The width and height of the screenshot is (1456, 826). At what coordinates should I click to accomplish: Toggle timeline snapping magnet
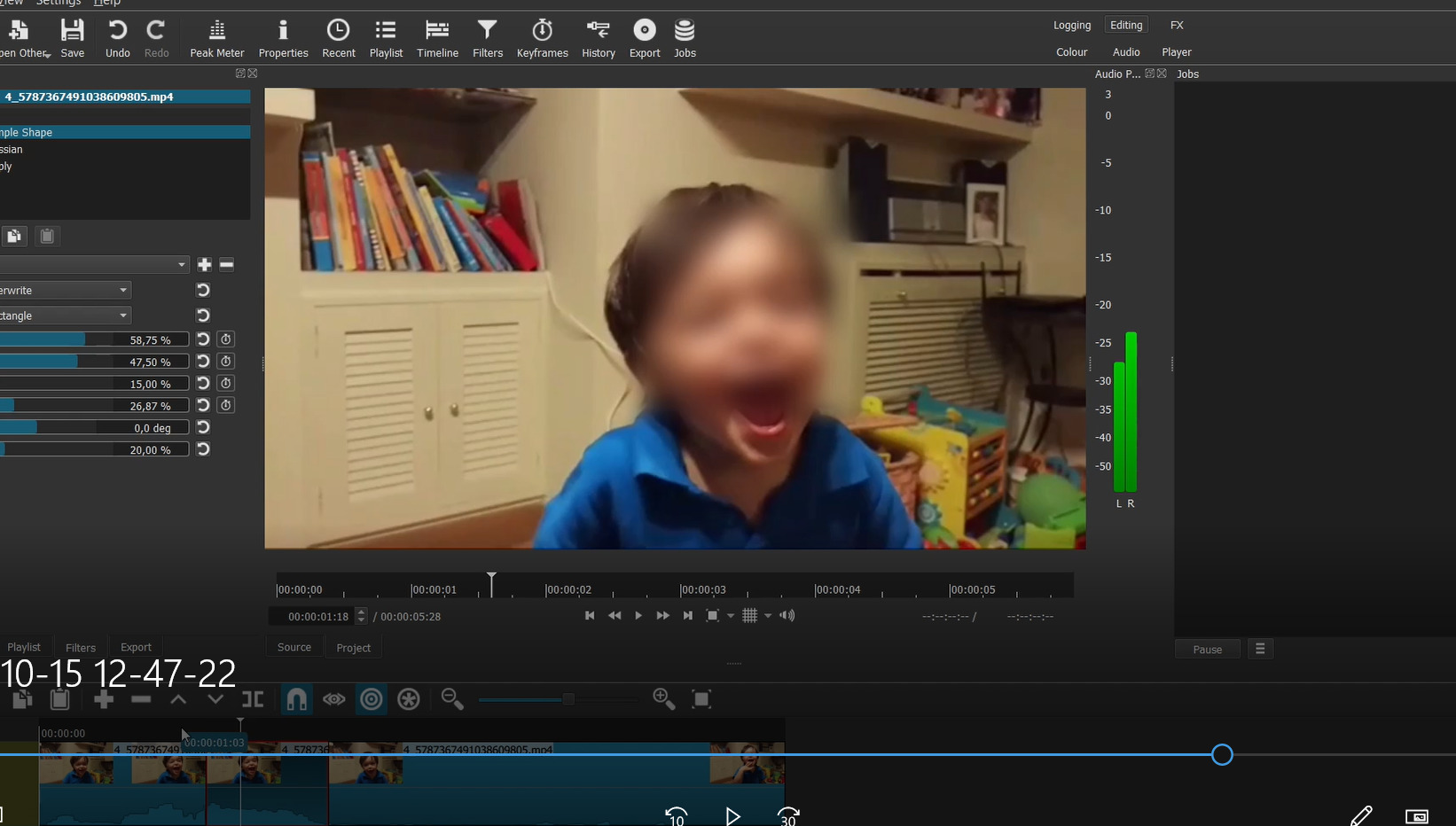click(296, 699)
